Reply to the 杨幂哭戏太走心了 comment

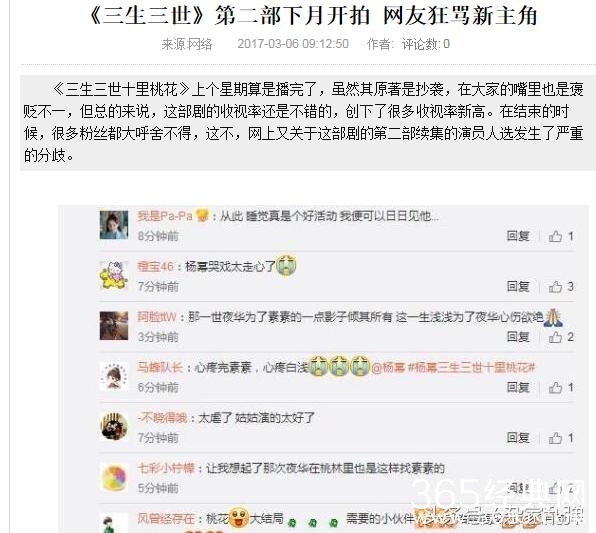coord(518,287)
